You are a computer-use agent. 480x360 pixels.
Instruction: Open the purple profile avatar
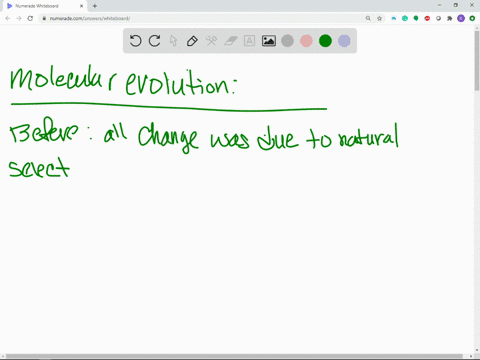[461, 18]
